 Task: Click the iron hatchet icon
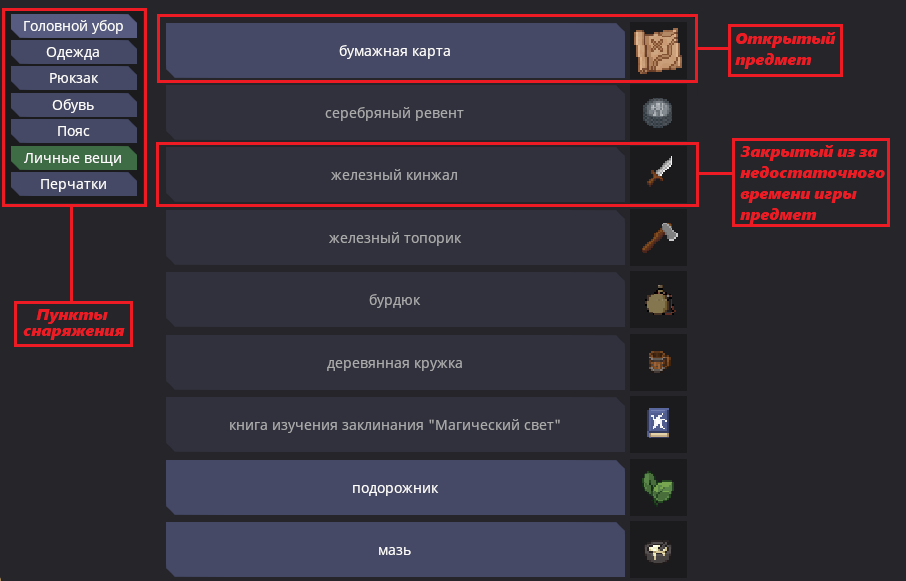click(658, 238)
